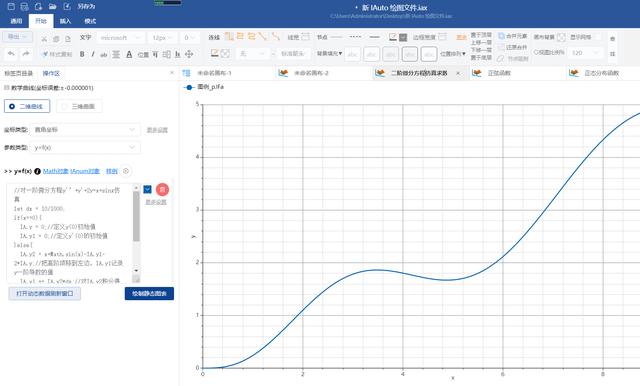640x386 pixels.
Task: Click the font color A icon
Action: click(129, 54)
